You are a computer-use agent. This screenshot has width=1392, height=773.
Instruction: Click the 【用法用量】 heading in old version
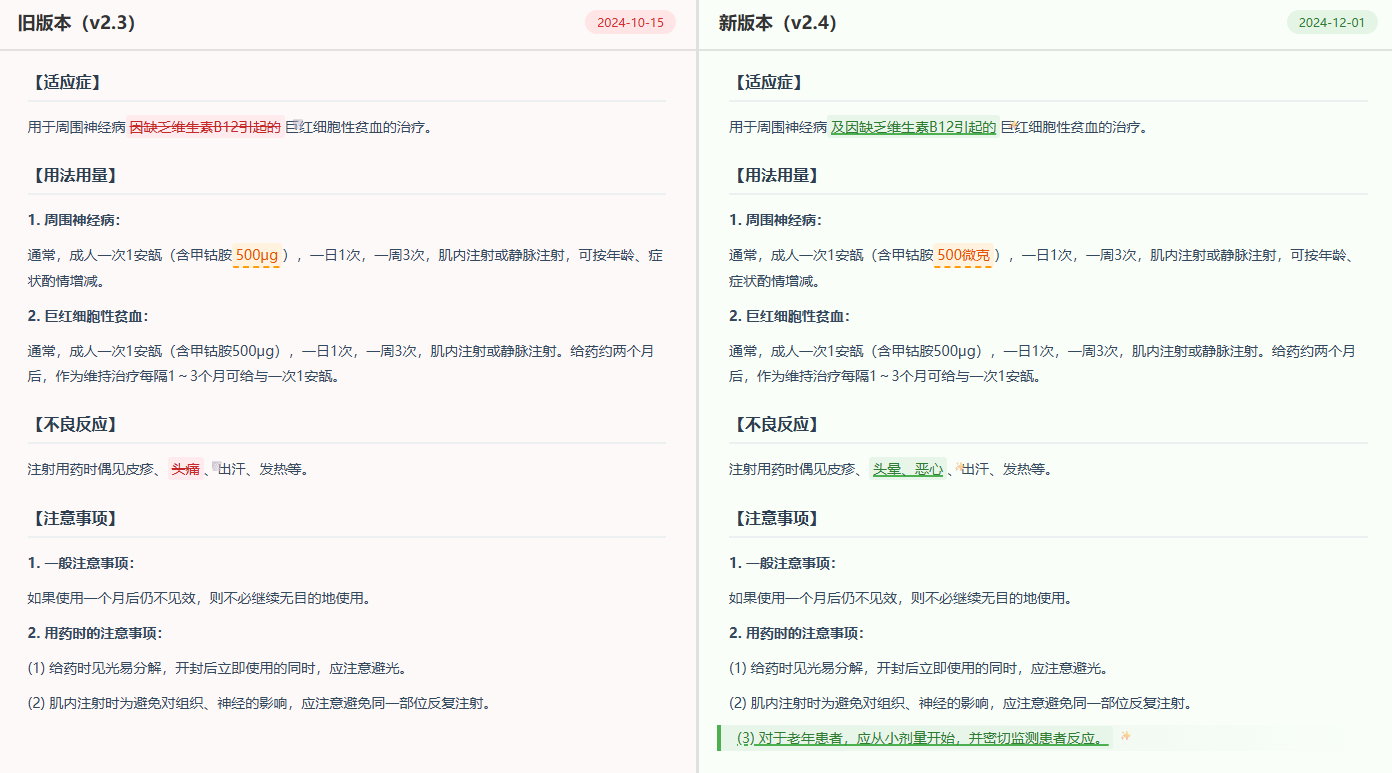click(x=76, y=175)
